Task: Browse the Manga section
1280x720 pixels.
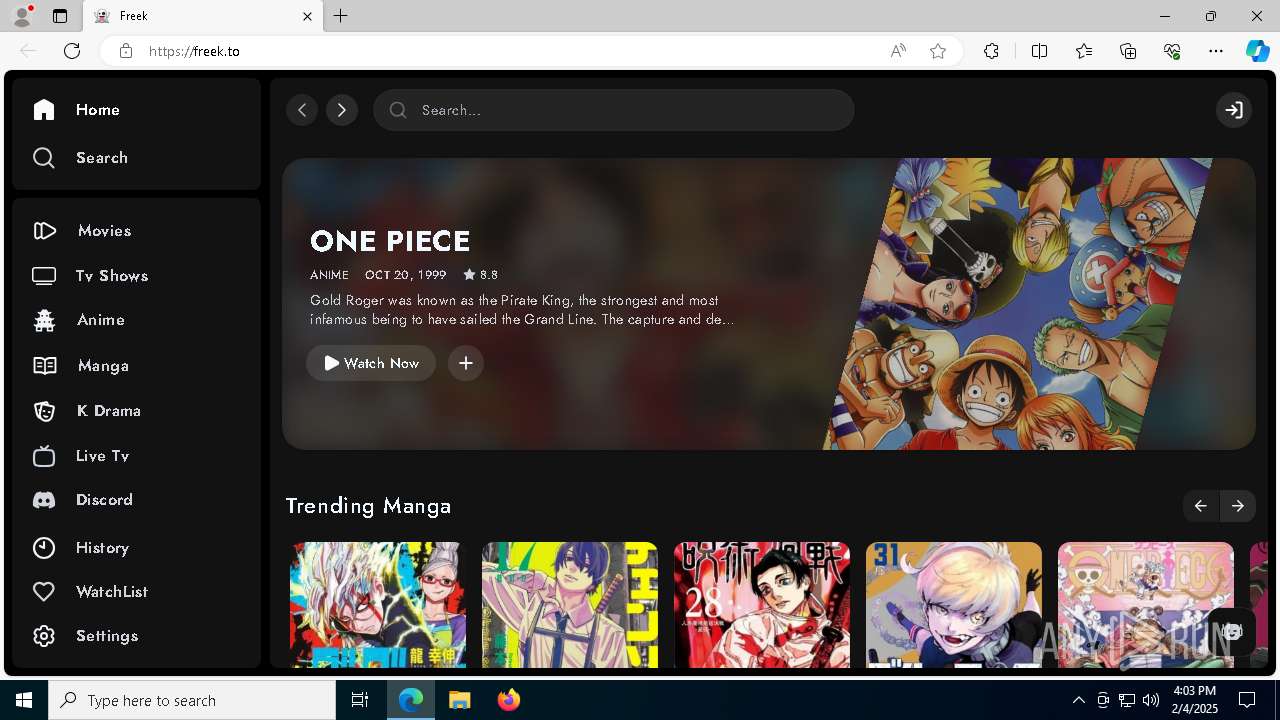Action: click(80, 366)
